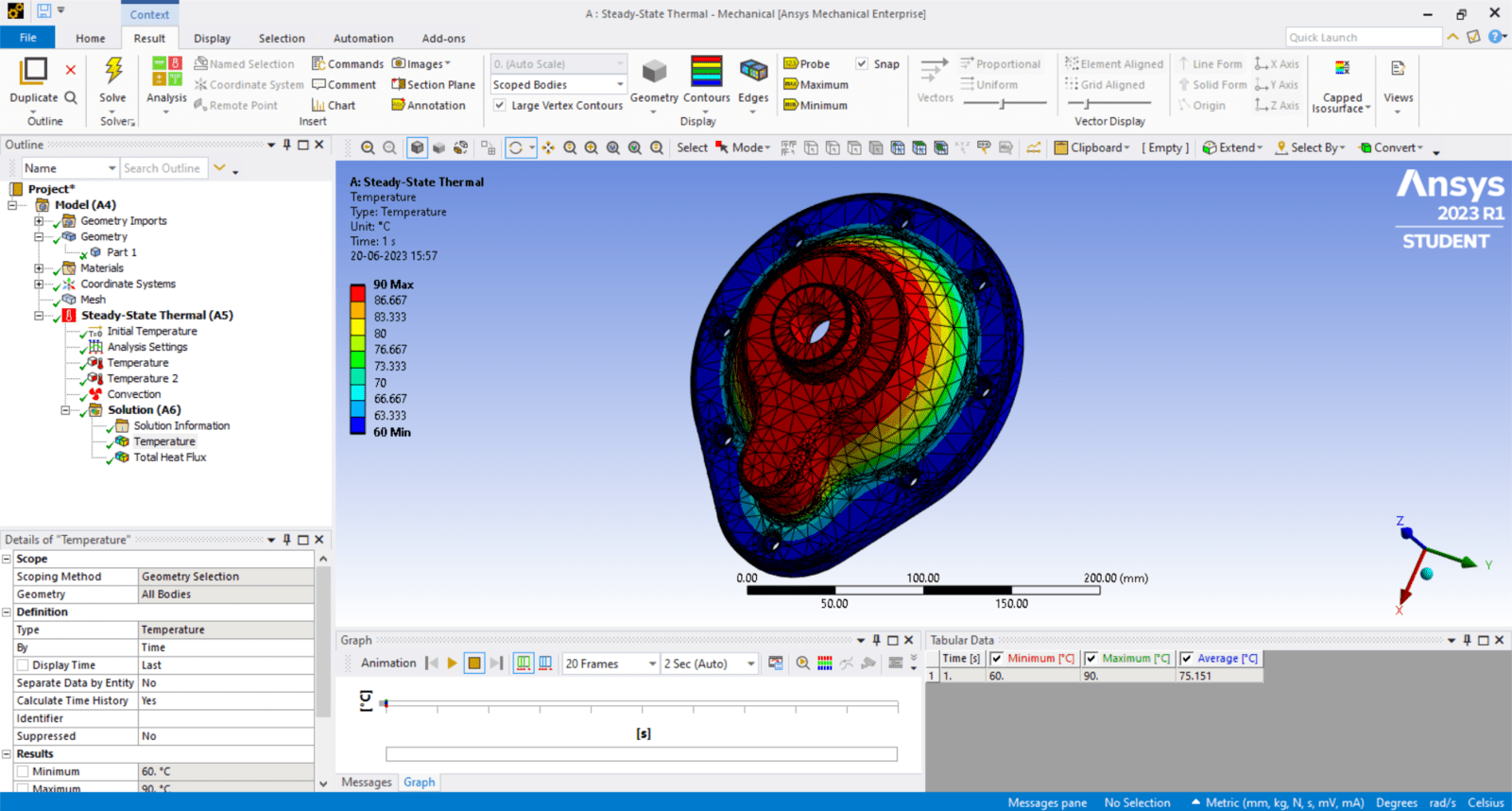Switch to the Display ribbon tab
The image size is (1512, 811).
tap(212, 38)
